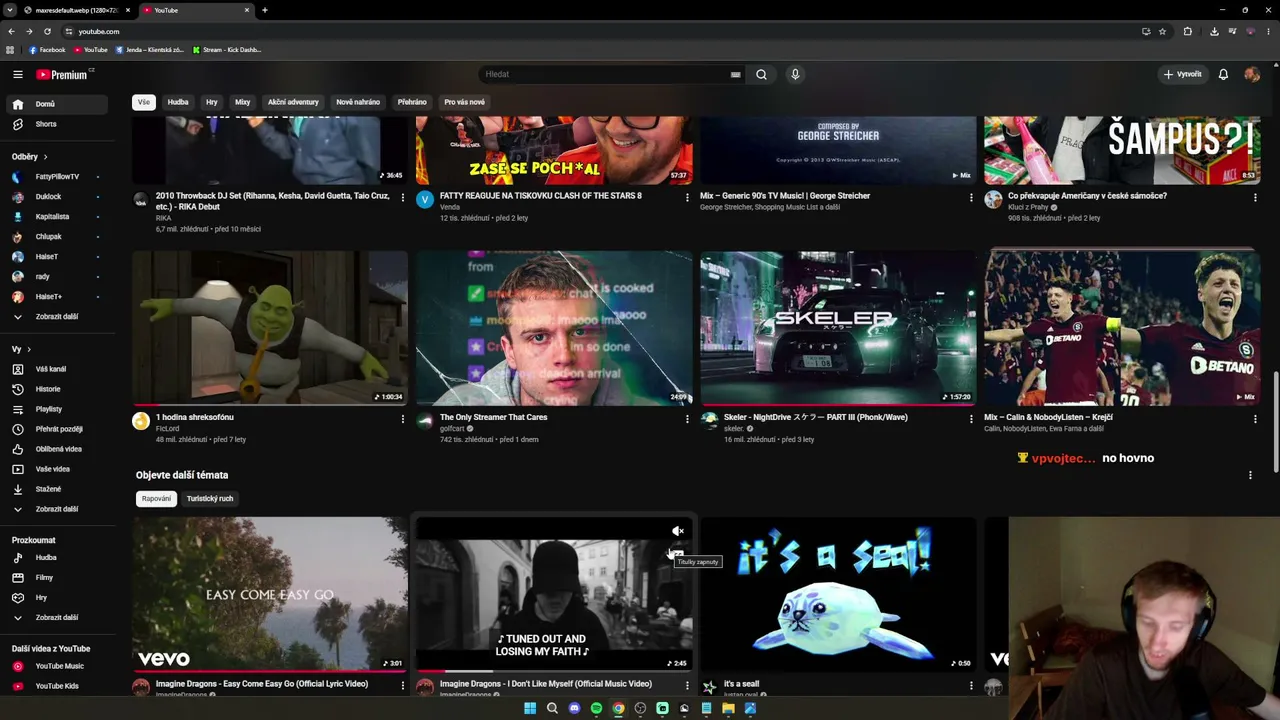Toggle subtitles on the preview video
1280x720 pixels.
(677, 554)
